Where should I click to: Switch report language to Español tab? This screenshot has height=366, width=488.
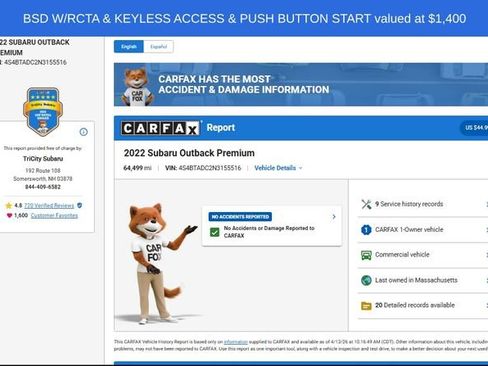(159, 47)
